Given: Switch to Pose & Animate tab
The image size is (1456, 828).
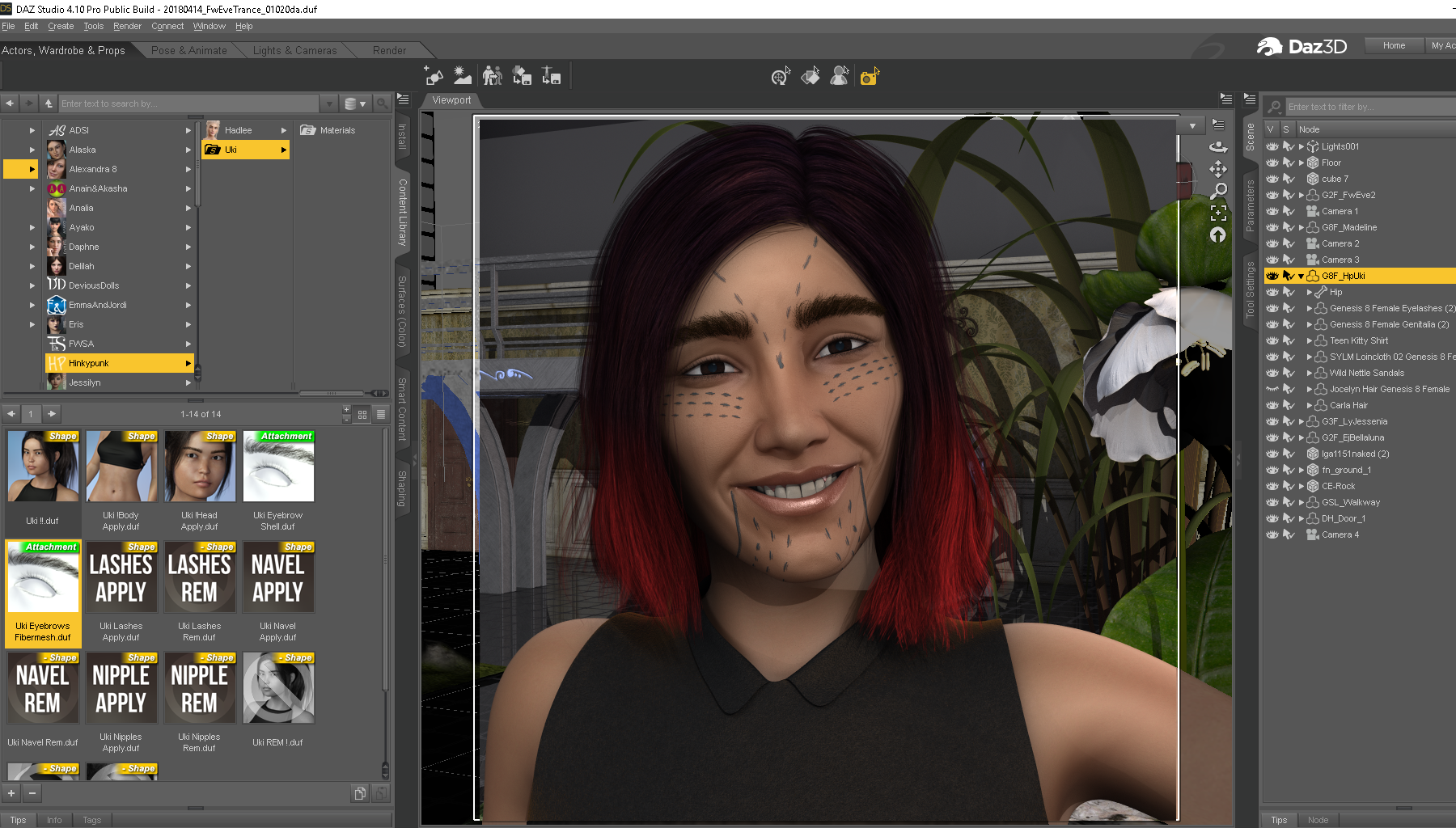Looking at the screenshot, I should click(188, 50).
